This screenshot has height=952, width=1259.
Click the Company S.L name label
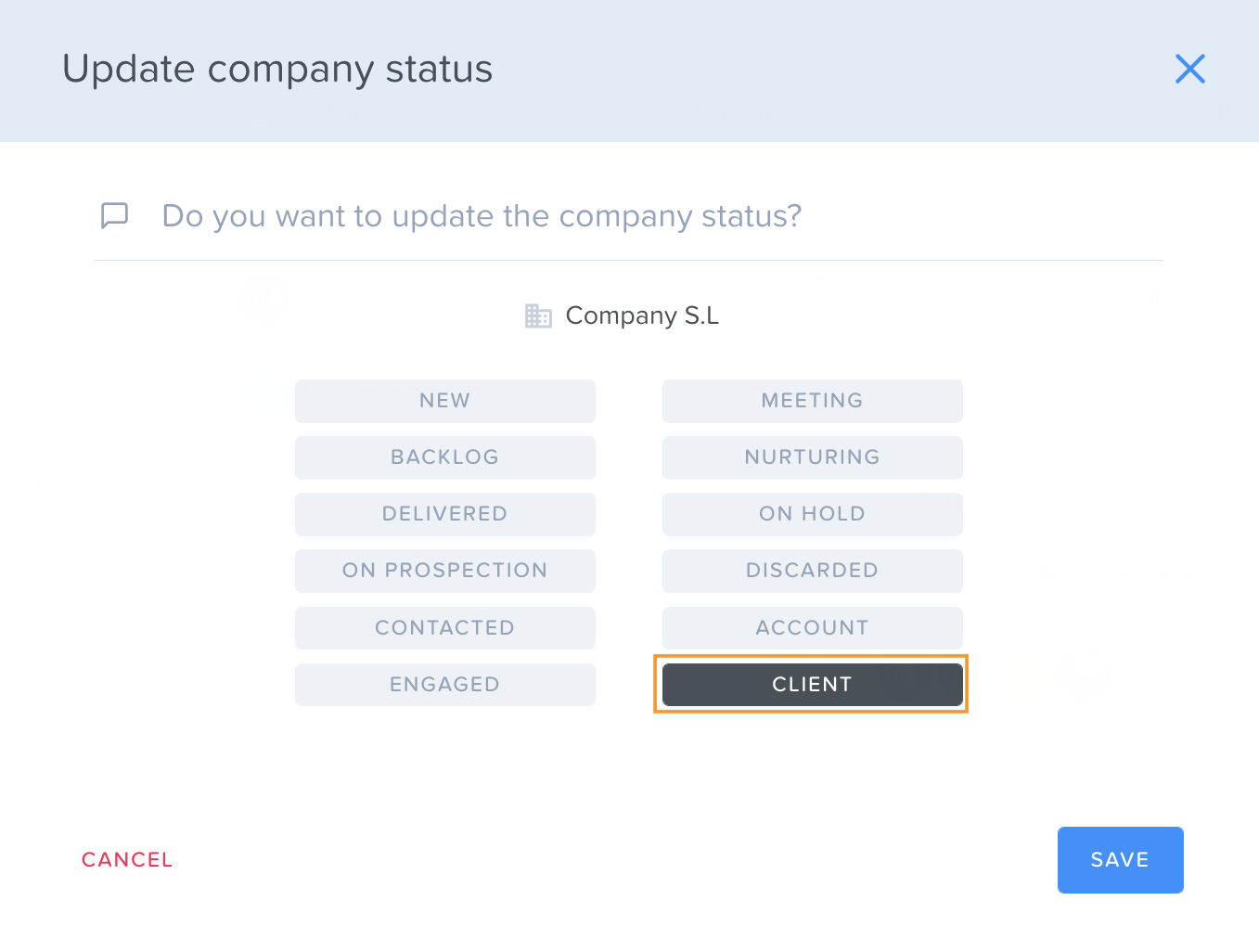click(642, 315)
